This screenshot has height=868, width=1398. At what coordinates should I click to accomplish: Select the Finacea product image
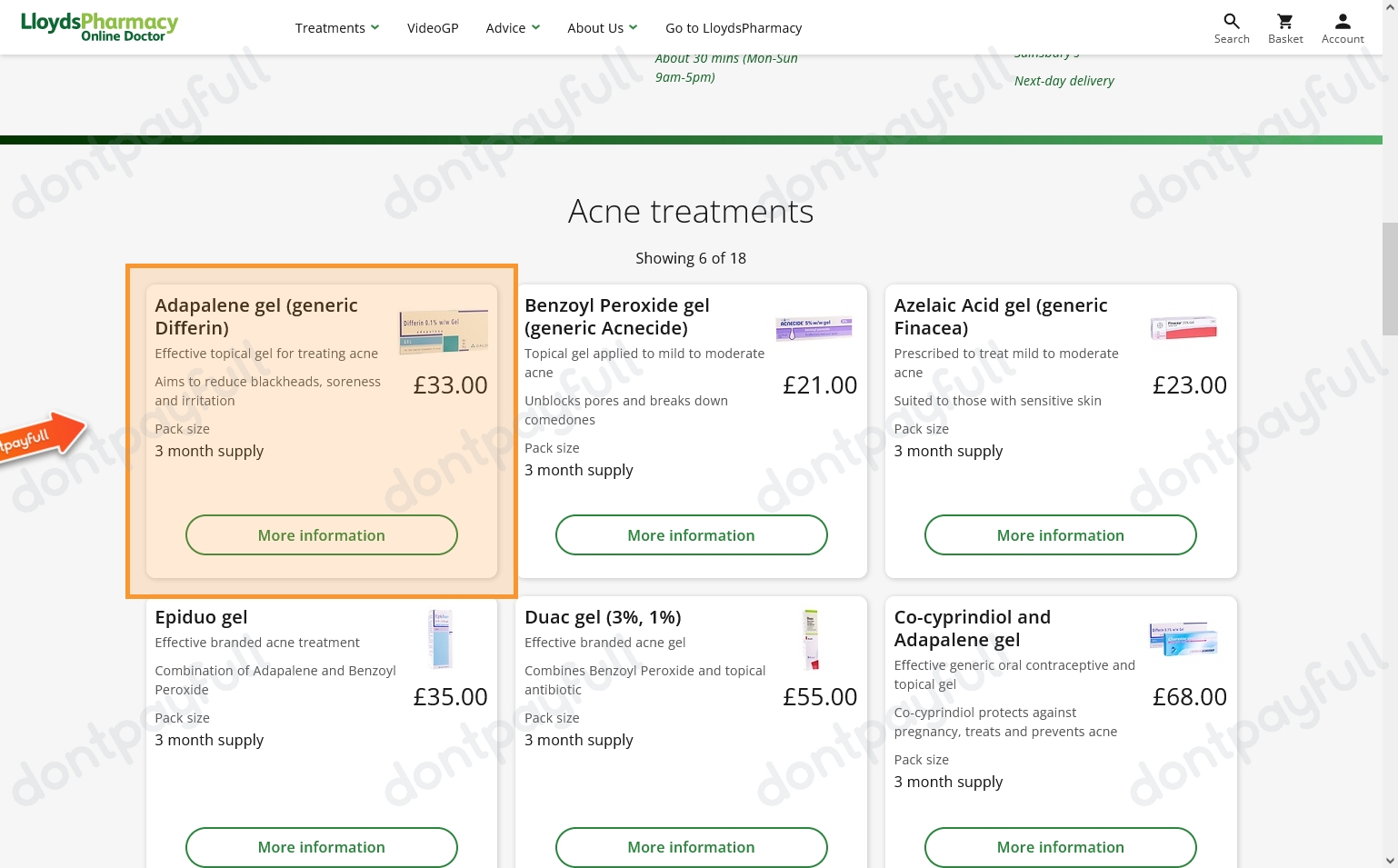pyautogui.click(x=1183, y=328)
